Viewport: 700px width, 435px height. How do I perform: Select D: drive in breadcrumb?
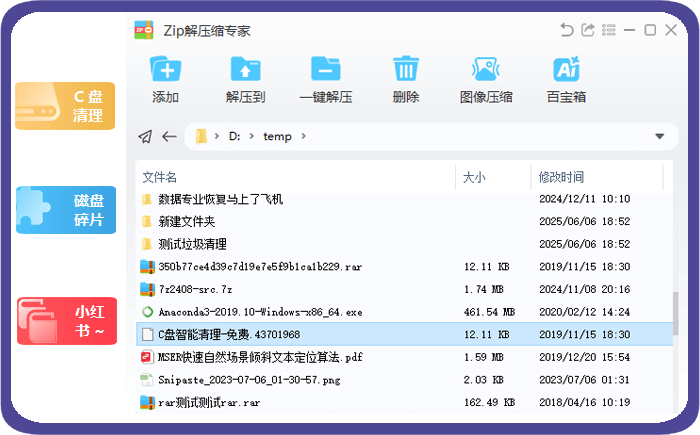(234, 136)
